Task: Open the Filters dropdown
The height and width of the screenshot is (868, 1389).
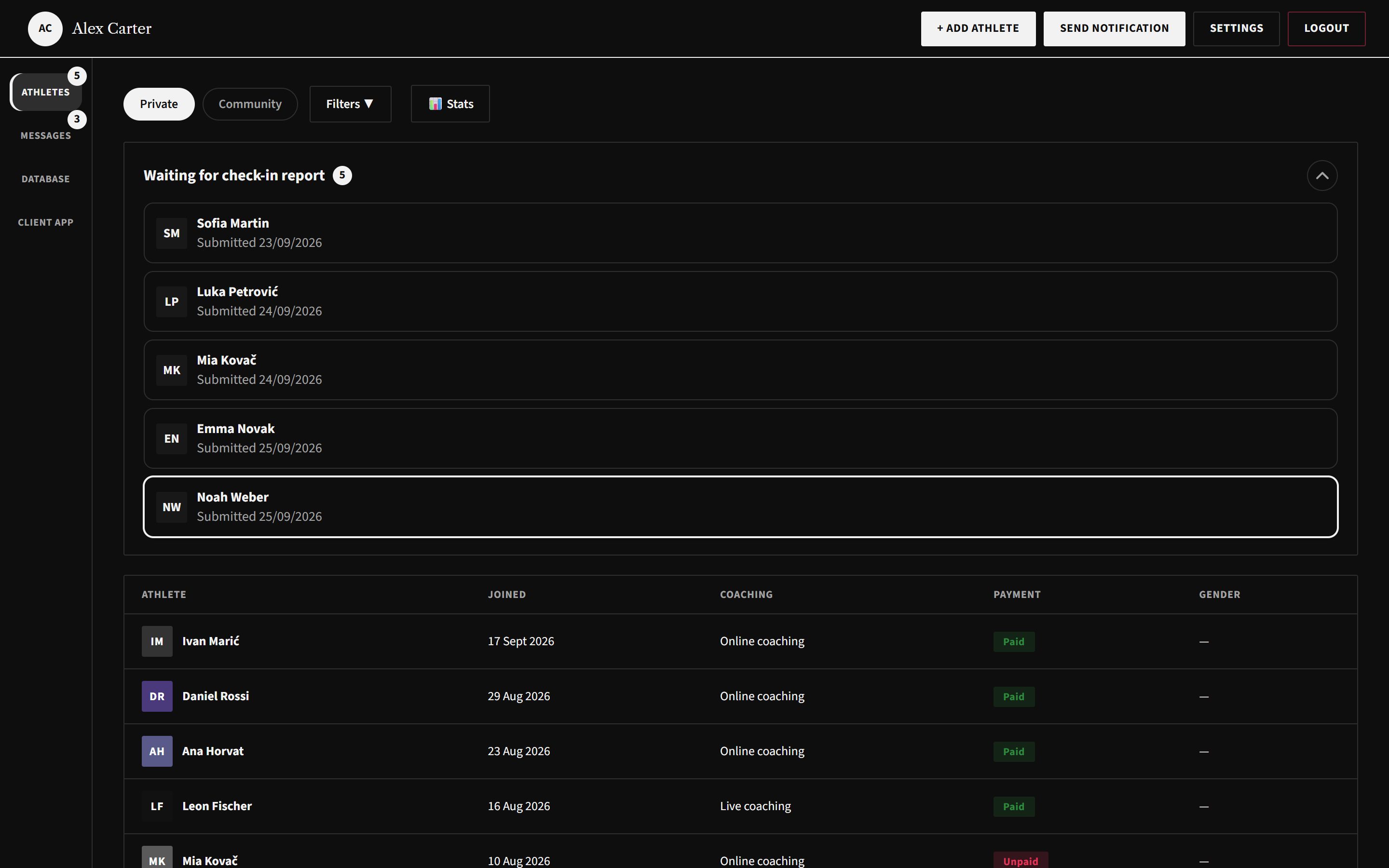Action: 350,104
